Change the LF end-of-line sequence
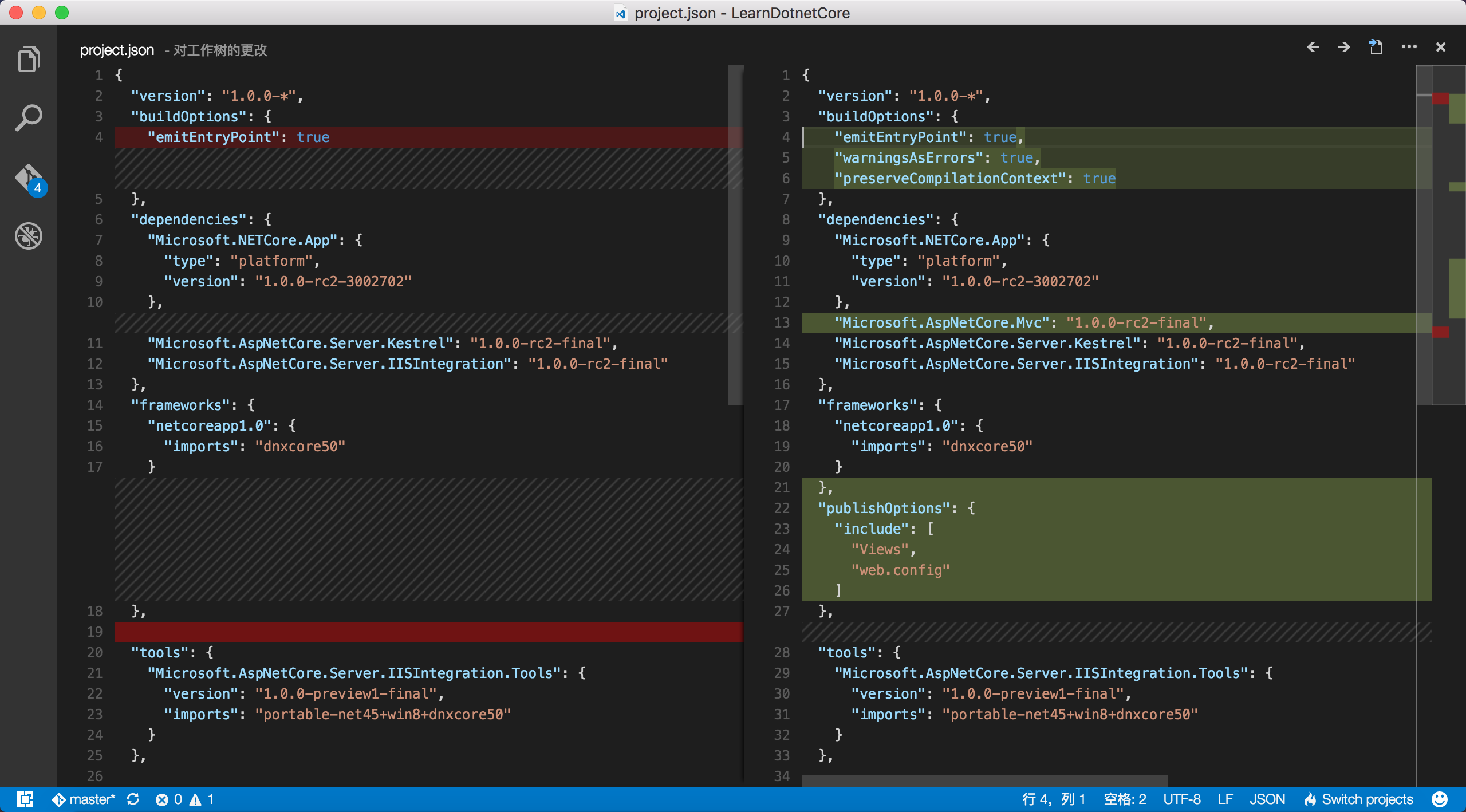The width and height of the screenshot is (1466, 812). point(1225,799)
